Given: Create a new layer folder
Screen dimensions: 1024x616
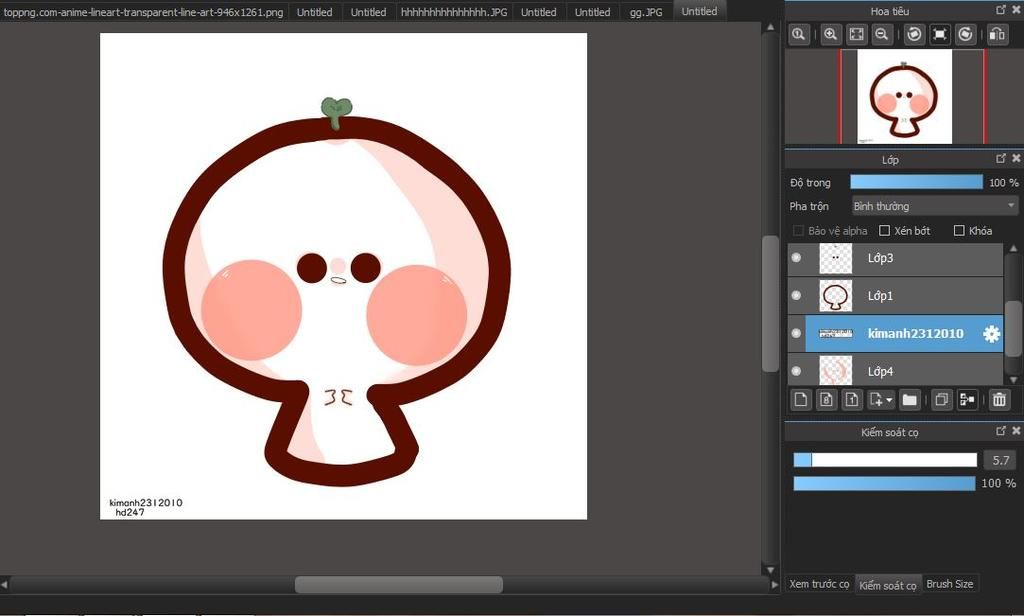Looking at the screenshot, I should point(909,399).
